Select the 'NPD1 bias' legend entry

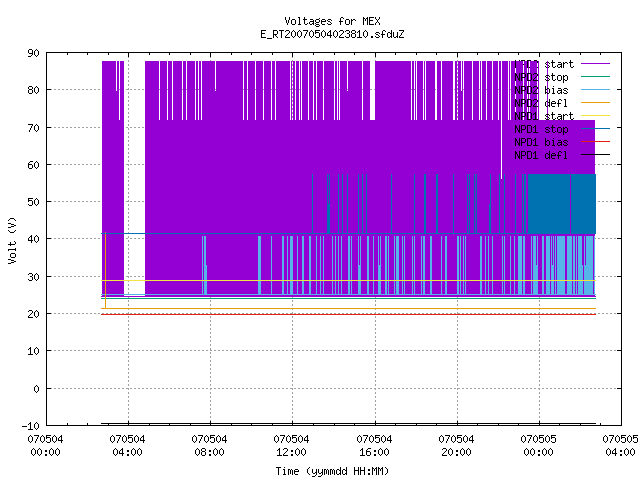[541, 142]
